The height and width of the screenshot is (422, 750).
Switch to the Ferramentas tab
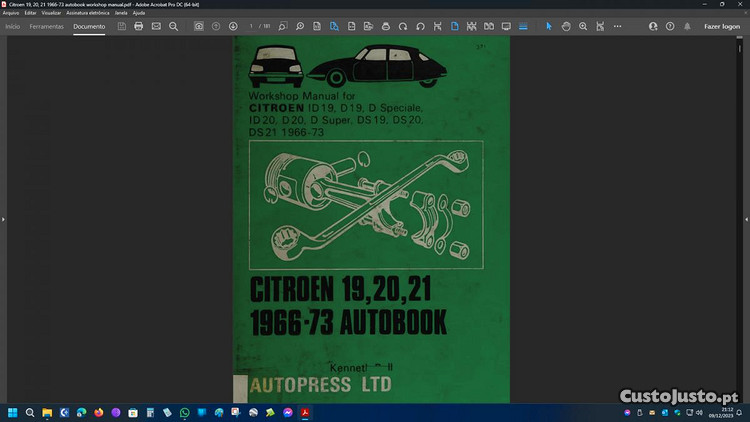(x=46, y=26)
